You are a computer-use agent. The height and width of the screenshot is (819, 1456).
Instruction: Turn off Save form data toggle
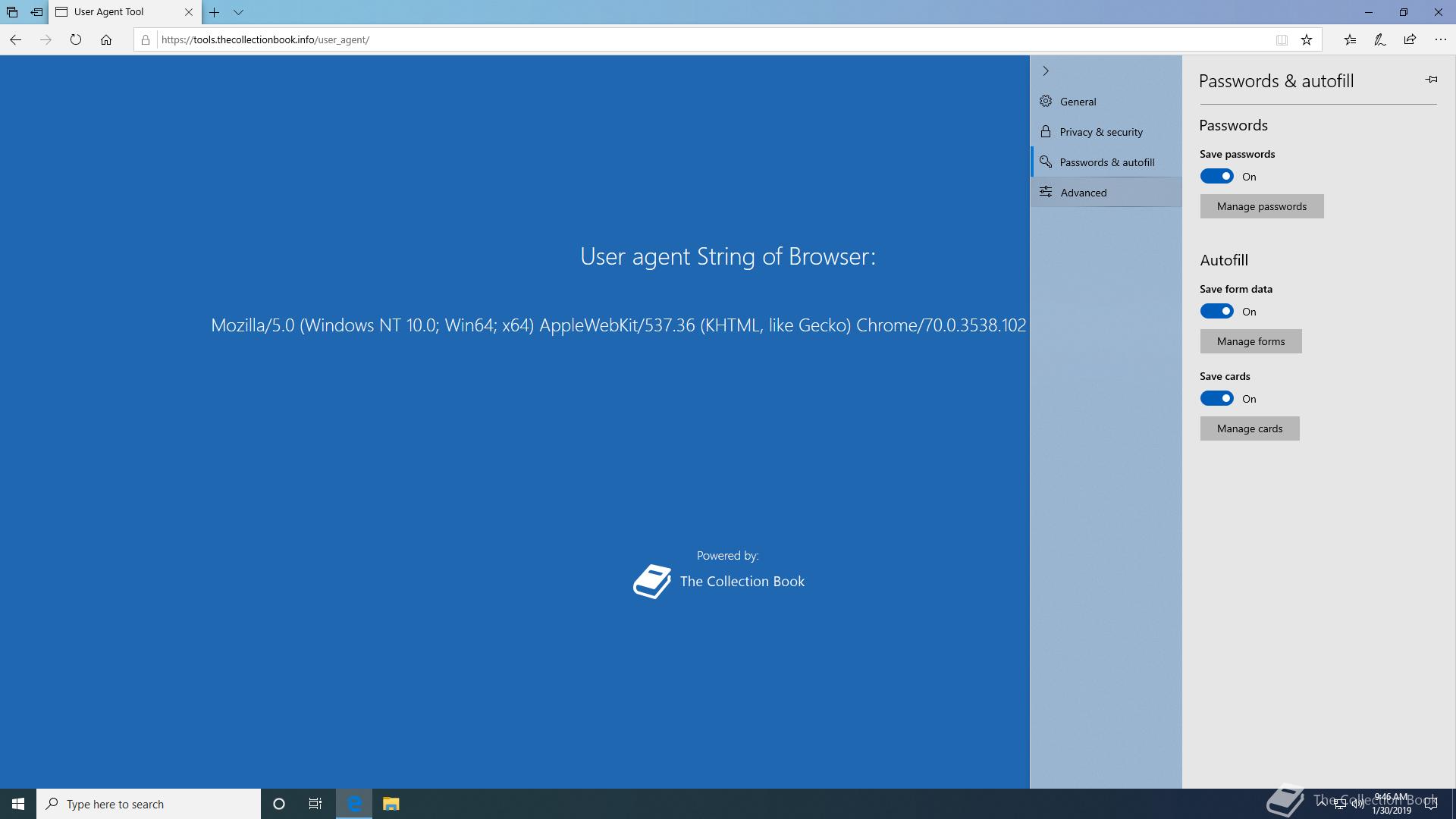(1216, 312)
